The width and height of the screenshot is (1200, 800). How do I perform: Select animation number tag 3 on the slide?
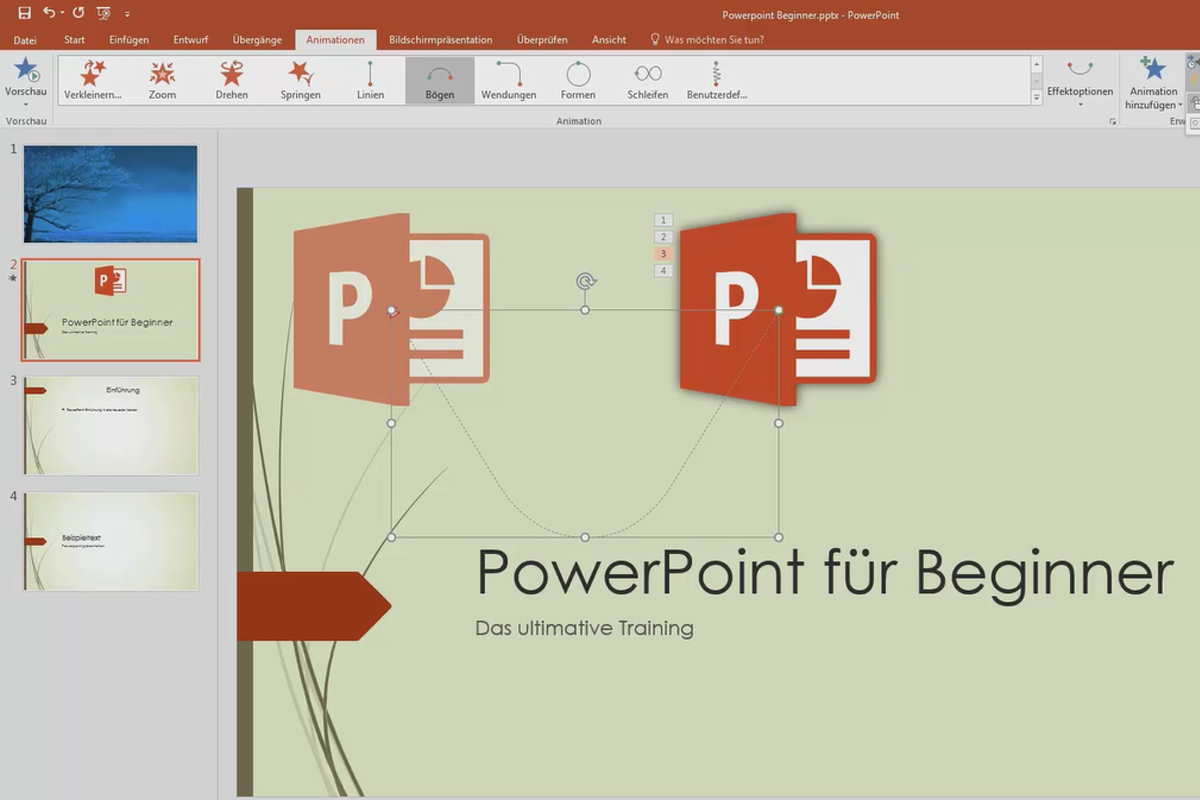[x=662, y=254]
